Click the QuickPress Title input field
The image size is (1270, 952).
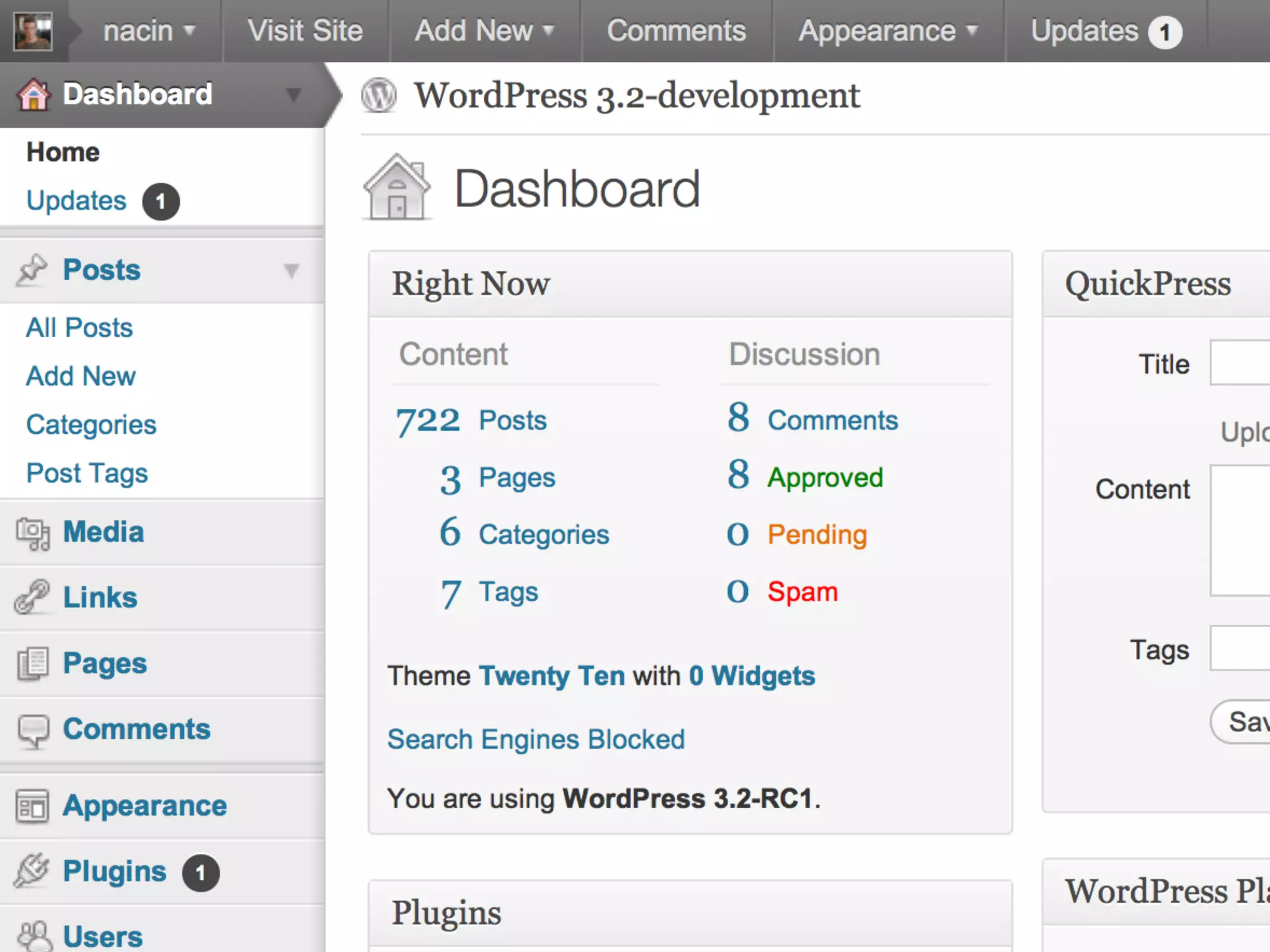tap(1240, 363)
